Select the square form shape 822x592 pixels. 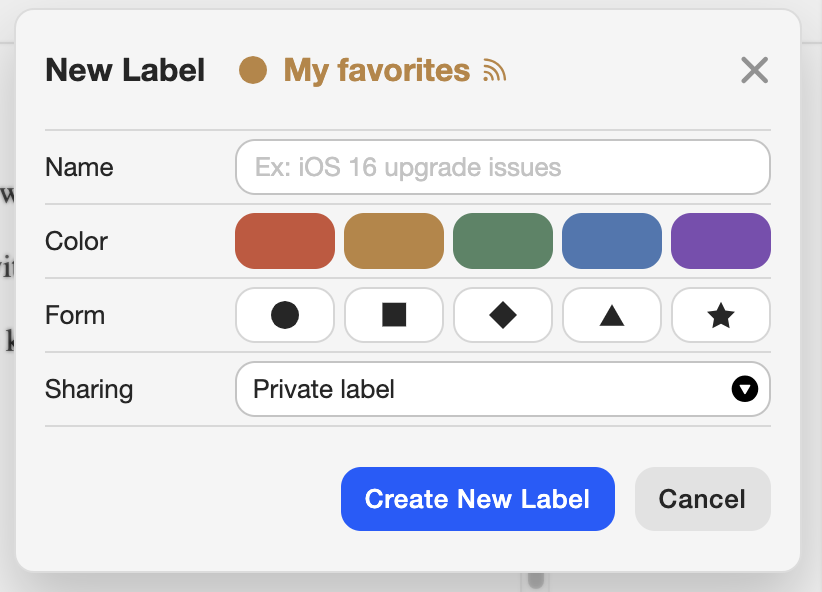(394, 315)
